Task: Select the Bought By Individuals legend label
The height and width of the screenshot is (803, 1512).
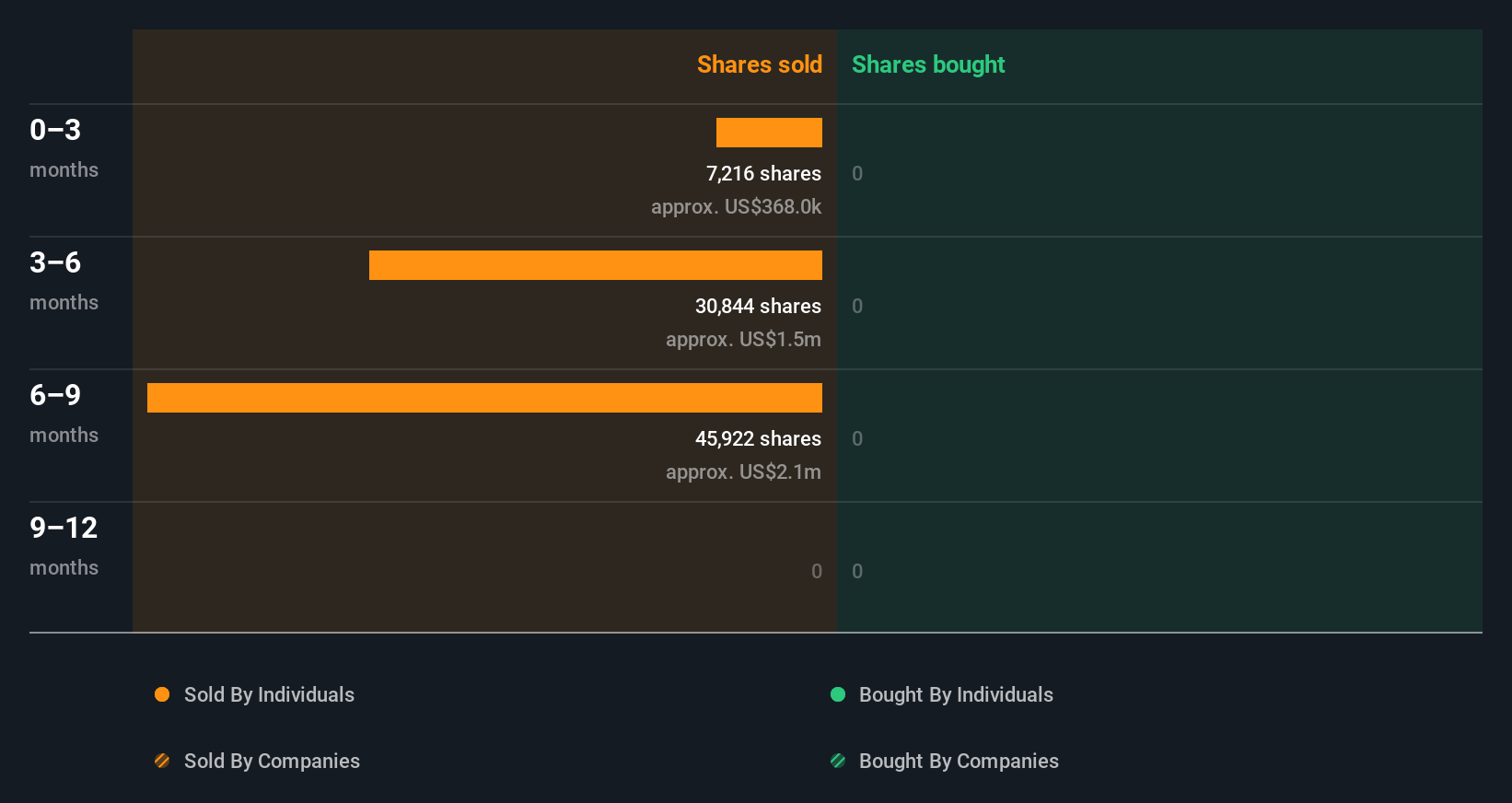Action: tap(956, 694)
